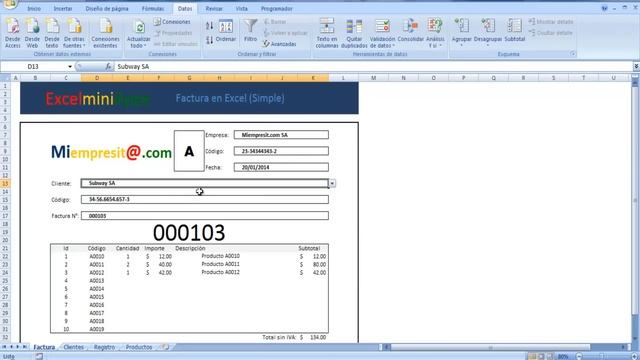Image resolution: width=640 pixels, height=360 pixels.
Task: Click Select All corner button
Action: point(5,78)
